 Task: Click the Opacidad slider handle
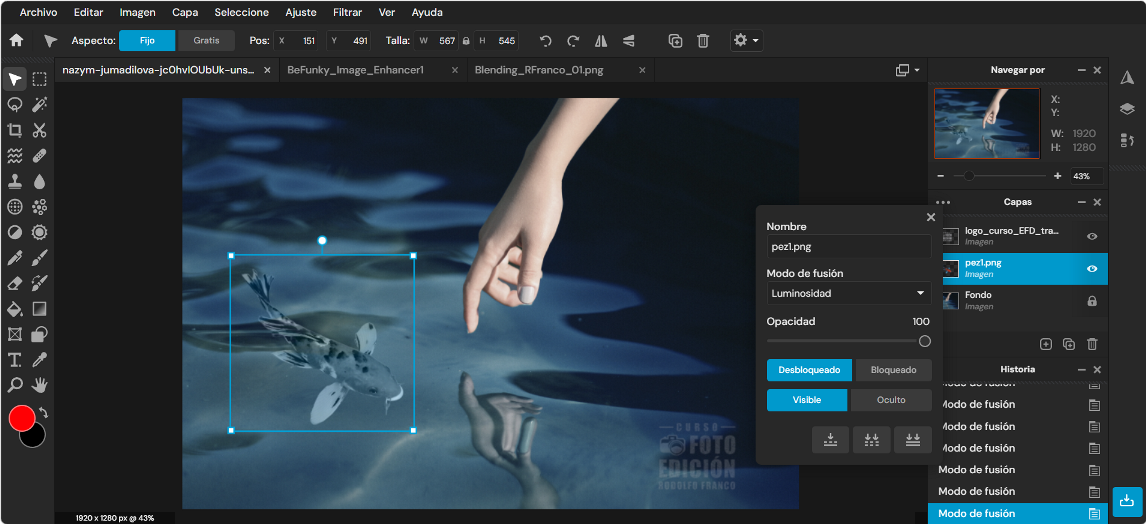coord(925,341)
